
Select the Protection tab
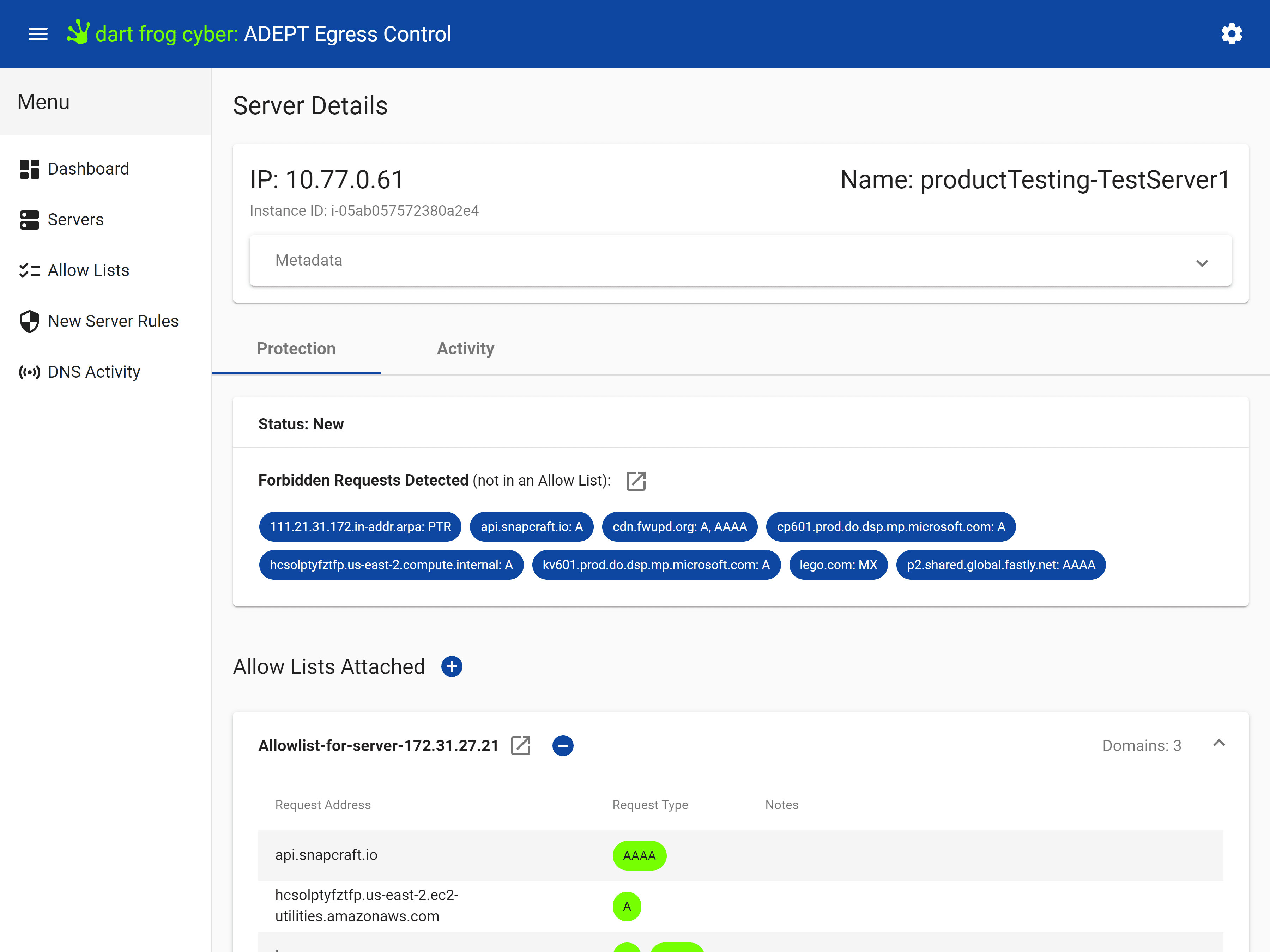(x=296, y=348)
